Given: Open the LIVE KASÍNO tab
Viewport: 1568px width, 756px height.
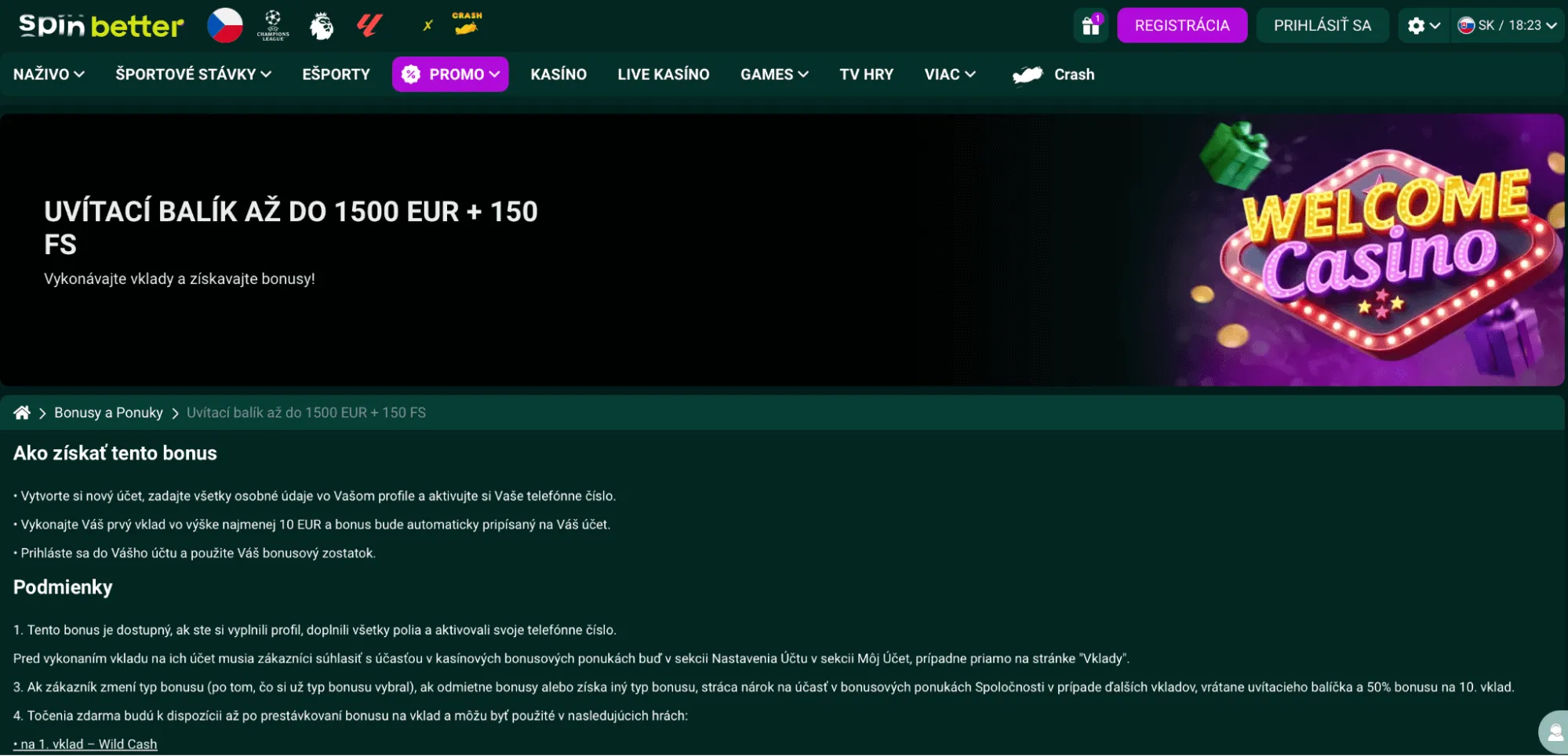Looking at the screenshot, I should [663, 75].
